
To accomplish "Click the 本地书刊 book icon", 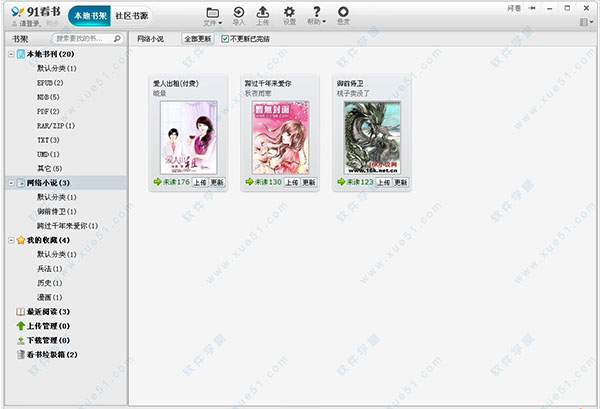I will click(x=21, y=54).
